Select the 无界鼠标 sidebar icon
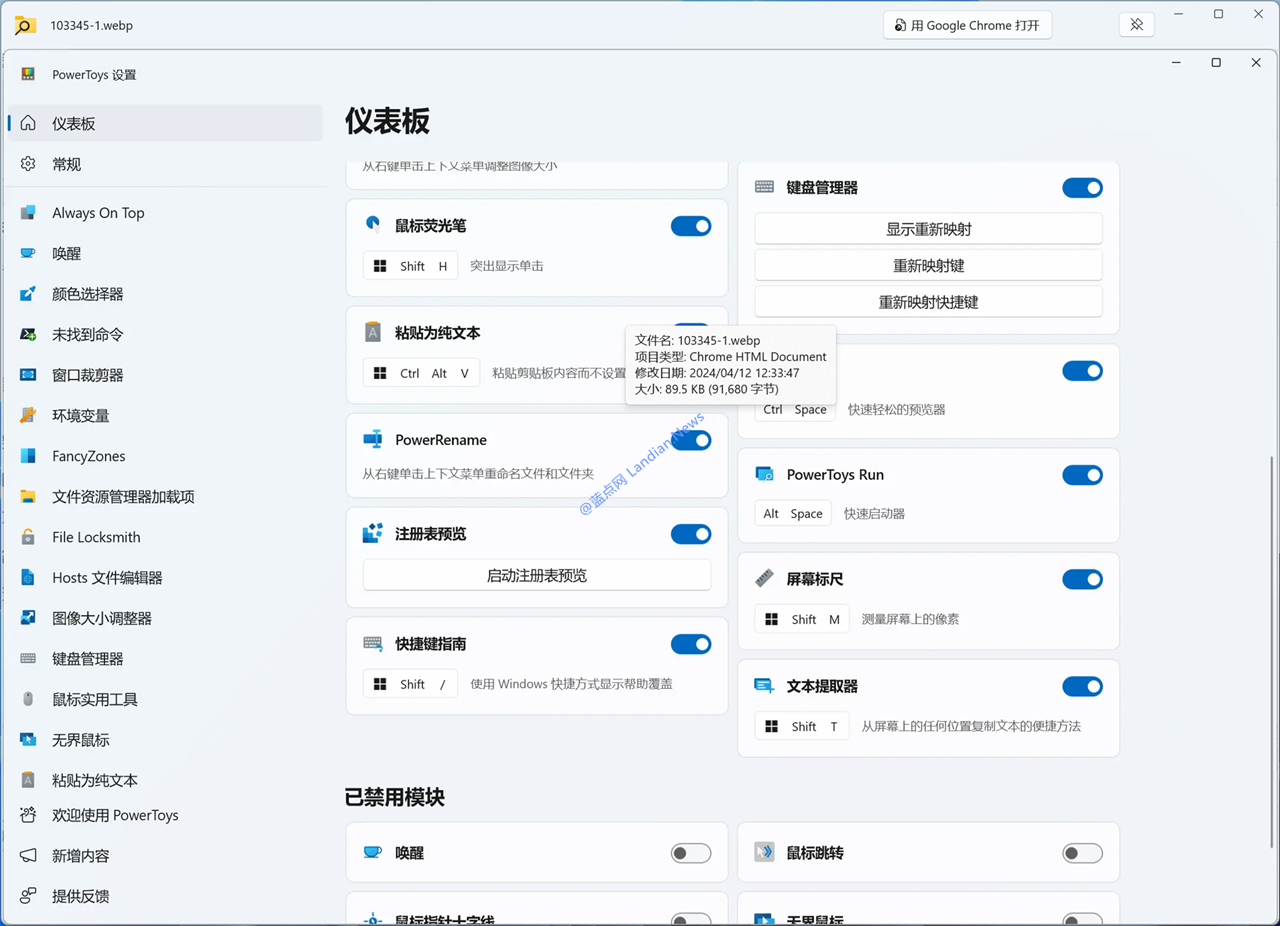Image resolution: width=1280 pixels, height=926 pixels. coord(28,740)
